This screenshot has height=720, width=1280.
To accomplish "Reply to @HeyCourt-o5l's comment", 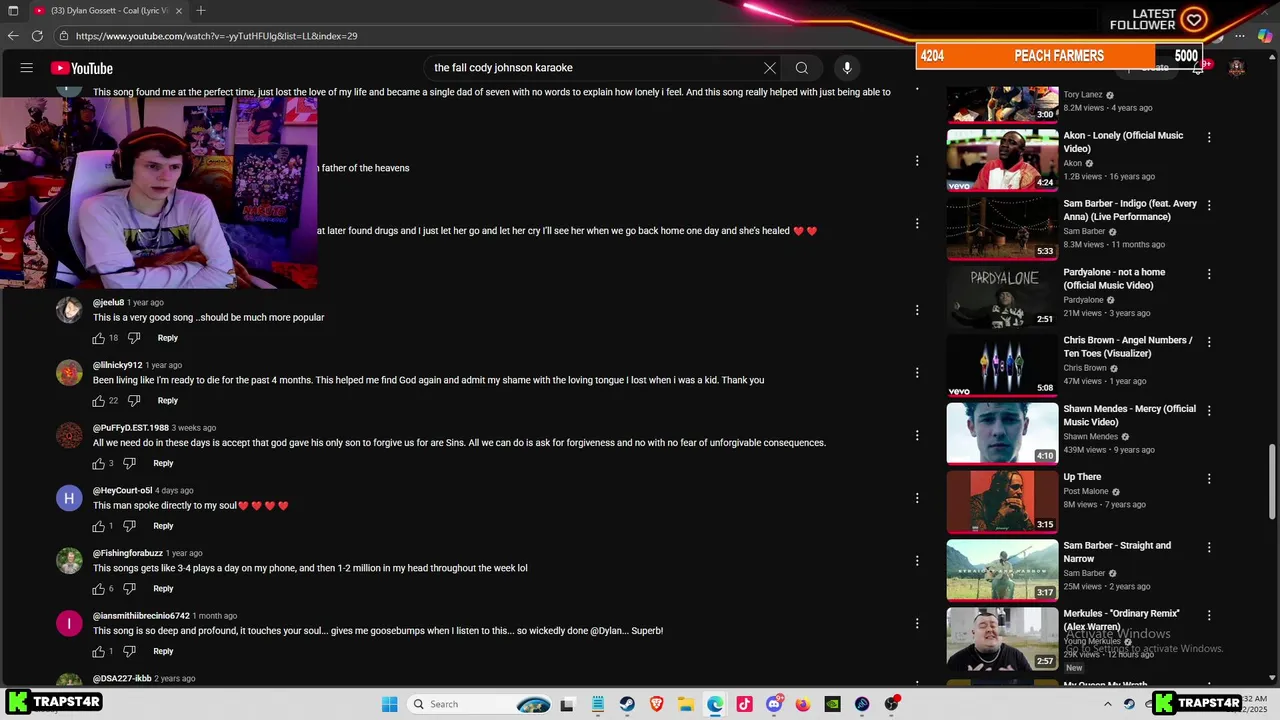I will (163, 526).
